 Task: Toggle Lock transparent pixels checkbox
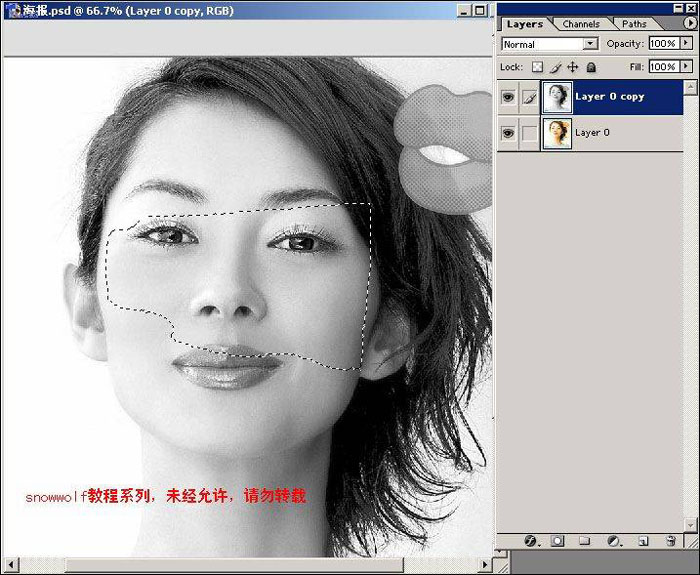tap(537, 67)
